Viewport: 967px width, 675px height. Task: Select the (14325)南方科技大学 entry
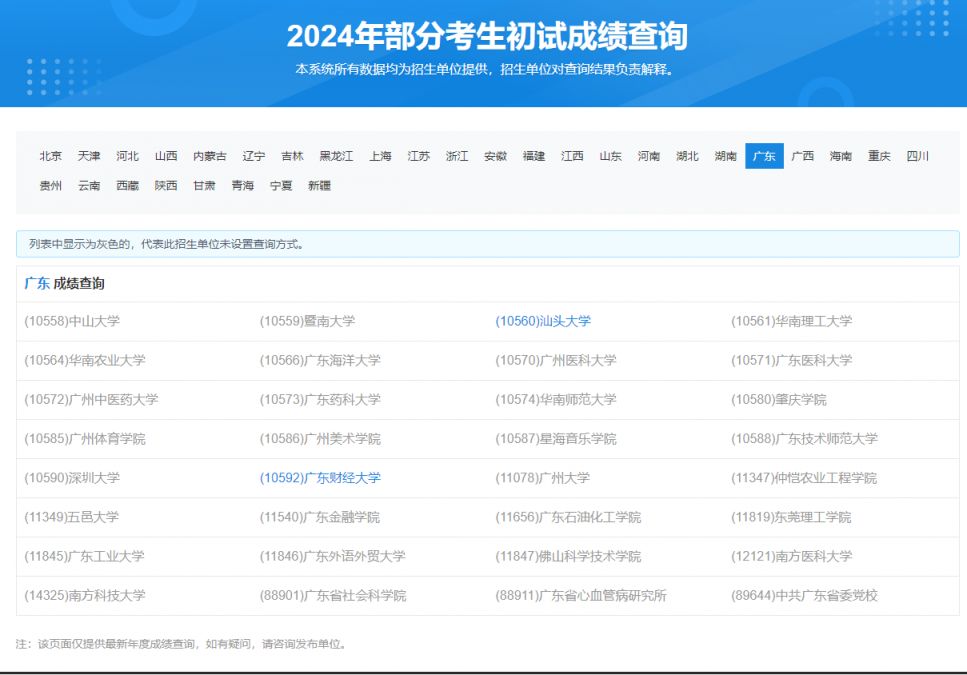[x=85, y=595]
